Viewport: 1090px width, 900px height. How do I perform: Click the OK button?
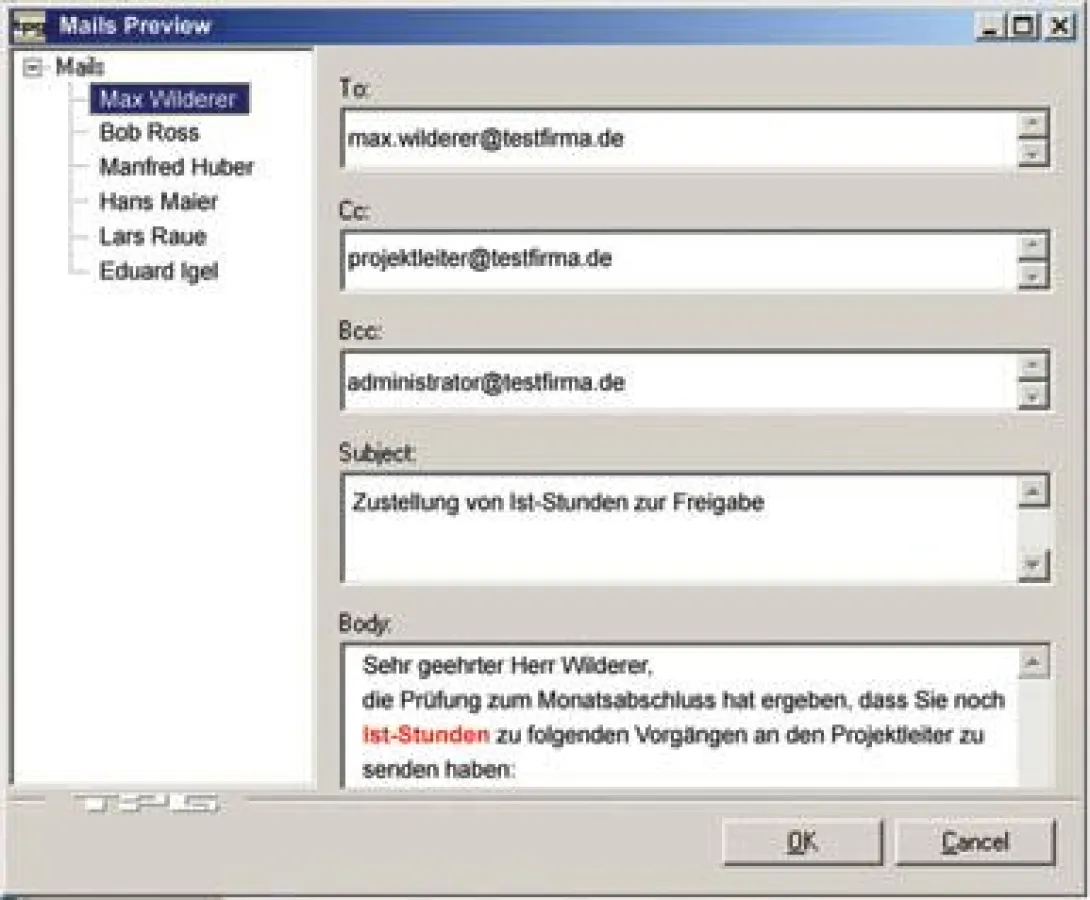click(801, 841)
